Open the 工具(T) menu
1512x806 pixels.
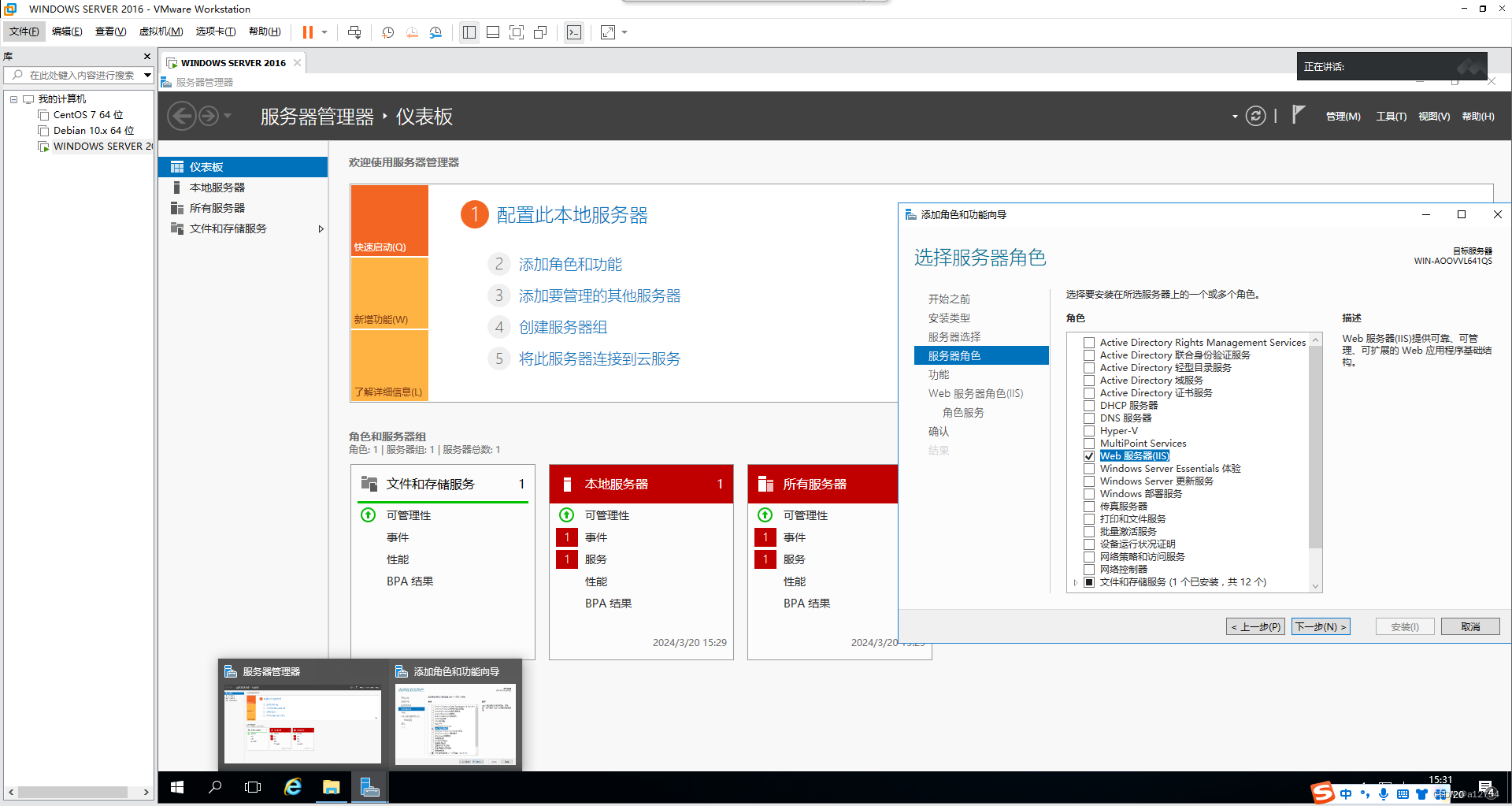click(1391, 116)
